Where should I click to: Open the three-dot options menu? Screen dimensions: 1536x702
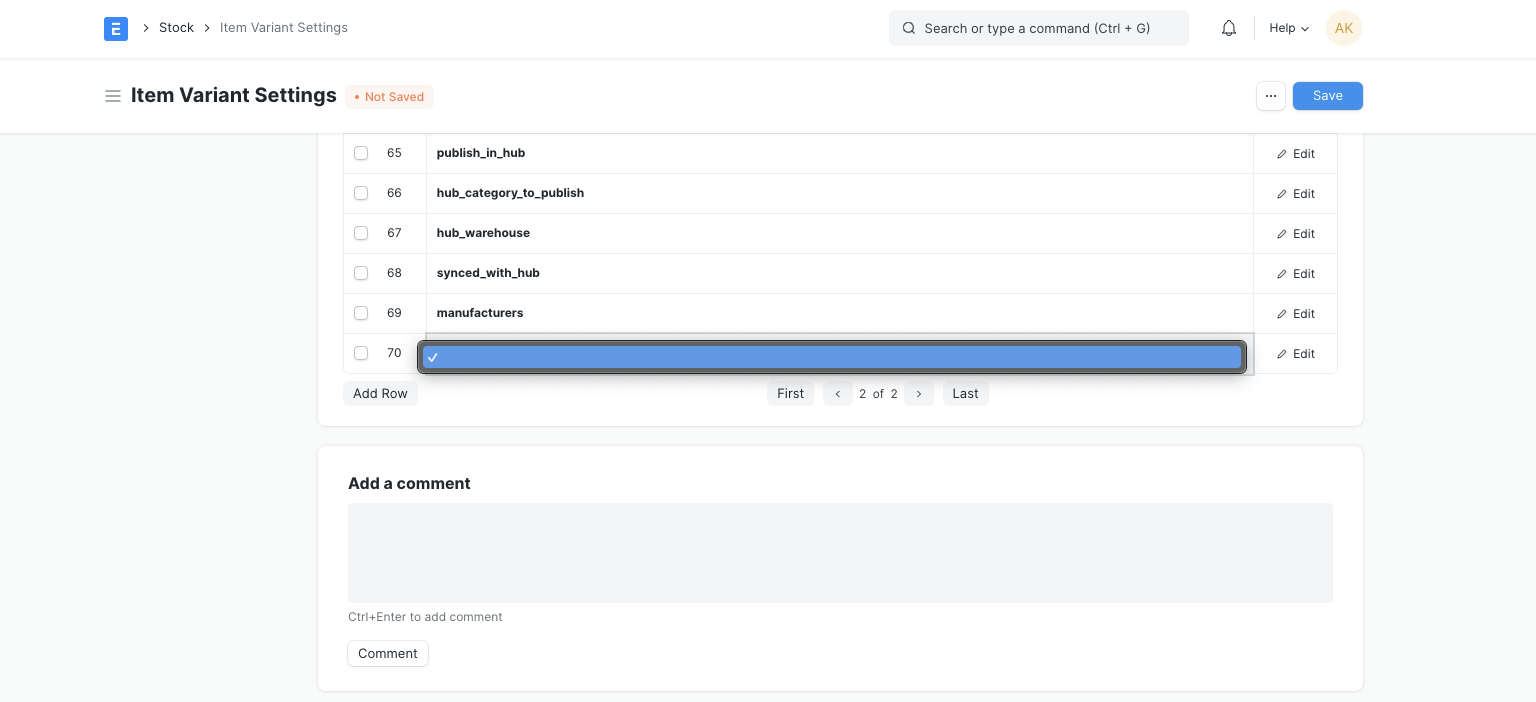point(1271,96)
